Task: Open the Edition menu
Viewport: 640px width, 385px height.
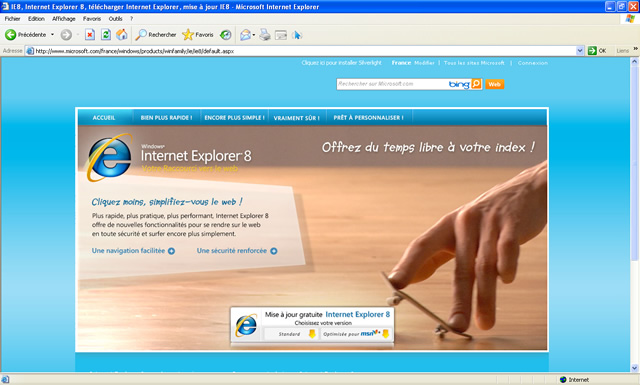Action: click(36, 19)
